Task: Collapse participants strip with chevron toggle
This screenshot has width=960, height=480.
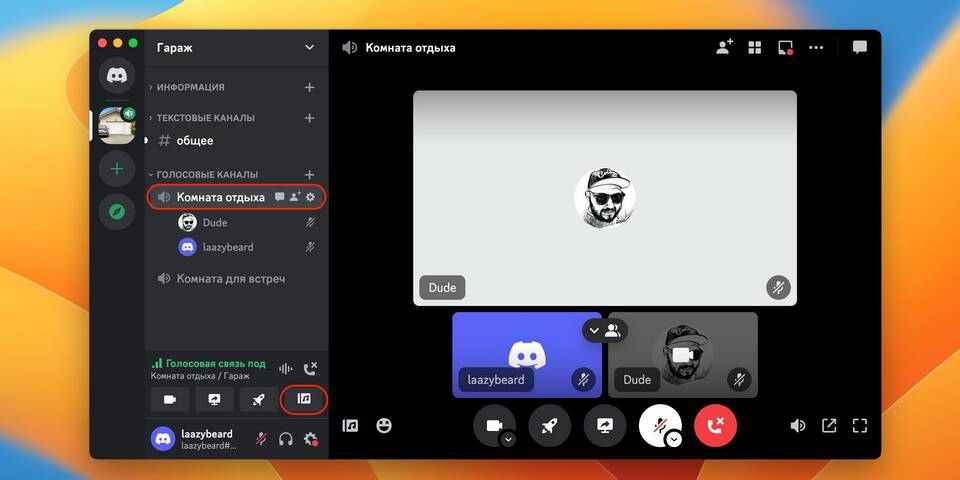Action: click(x=605, y=331)
